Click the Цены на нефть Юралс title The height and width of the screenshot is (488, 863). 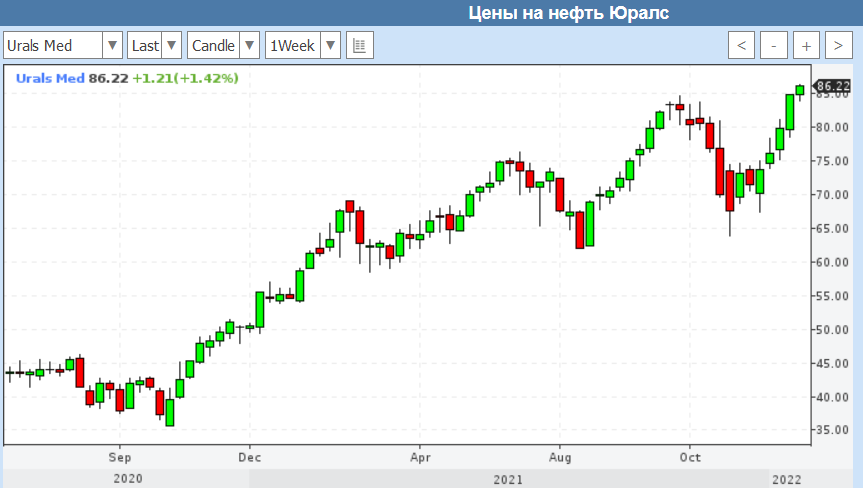click(569, 13)
